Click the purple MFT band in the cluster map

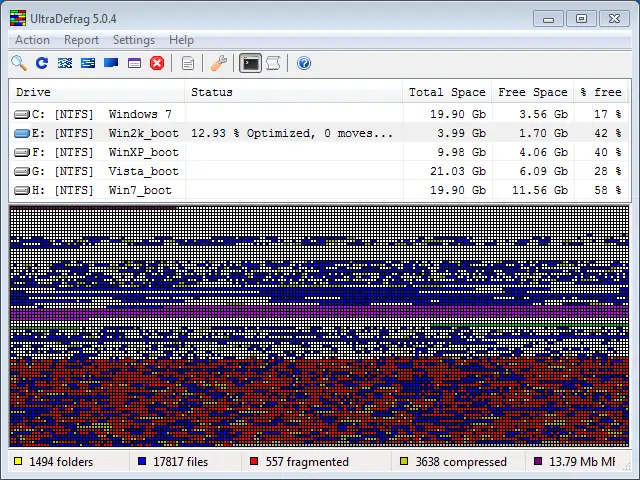pos(319,313)
